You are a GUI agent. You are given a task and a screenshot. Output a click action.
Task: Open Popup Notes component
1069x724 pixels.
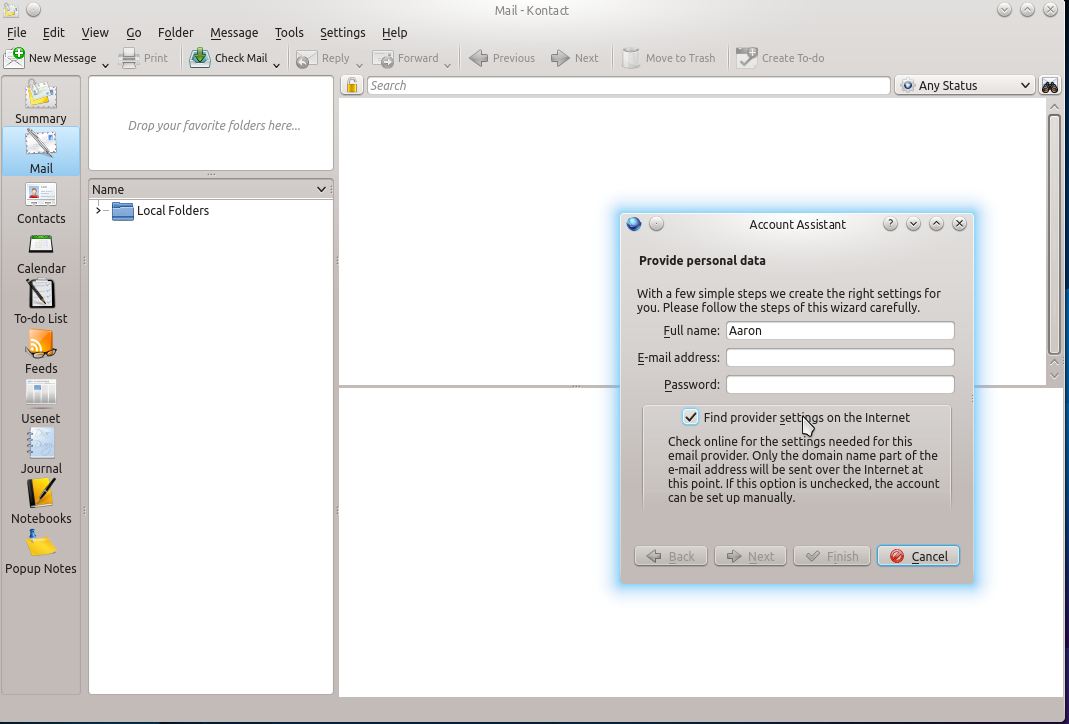tap(41, 552)
